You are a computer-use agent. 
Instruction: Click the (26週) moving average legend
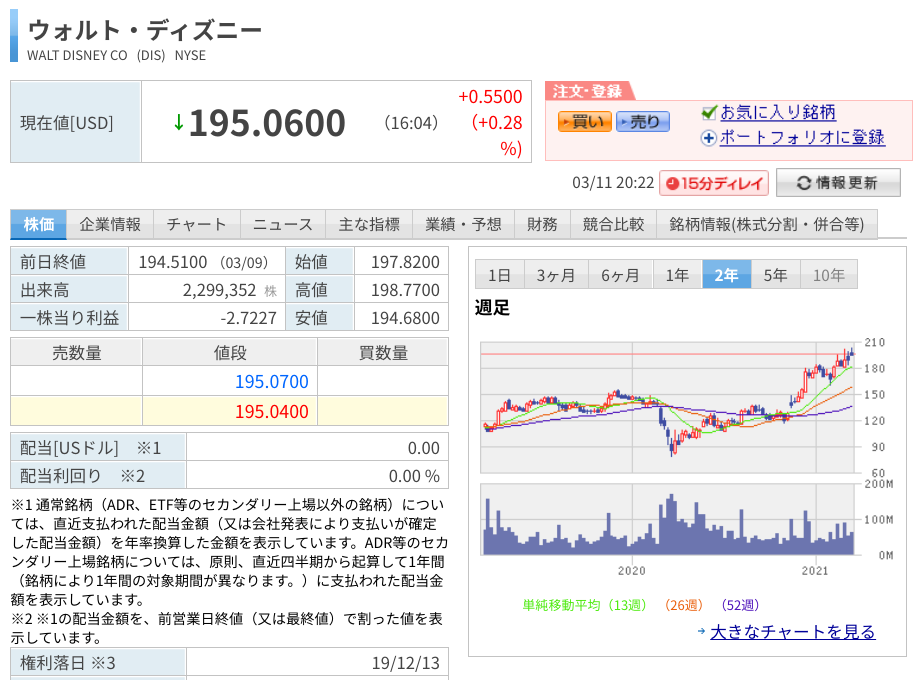tap(684, 605)
